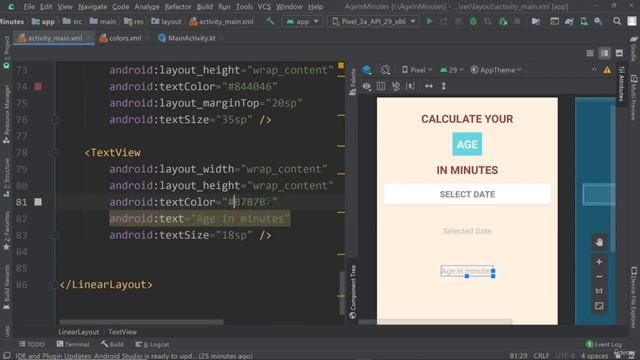Click the fold marker at line 83

point(55,235)
